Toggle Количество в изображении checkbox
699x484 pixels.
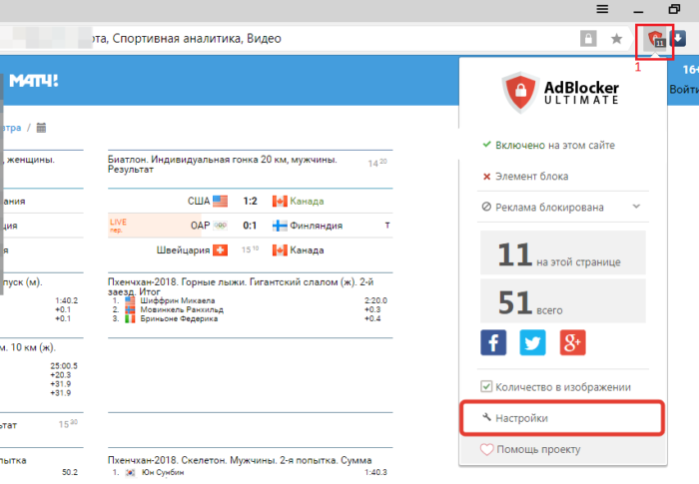486,386
